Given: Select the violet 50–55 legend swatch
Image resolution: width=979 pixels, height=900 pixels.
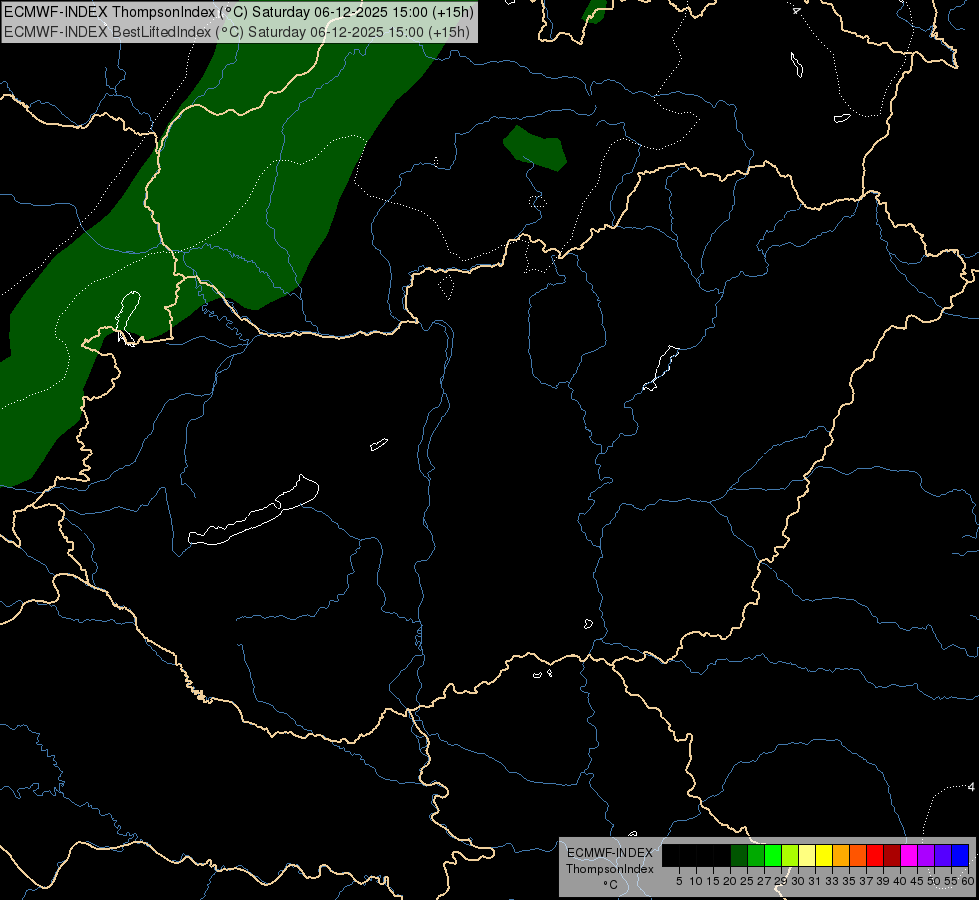Looking at the screenshot, I should [943, 855].
